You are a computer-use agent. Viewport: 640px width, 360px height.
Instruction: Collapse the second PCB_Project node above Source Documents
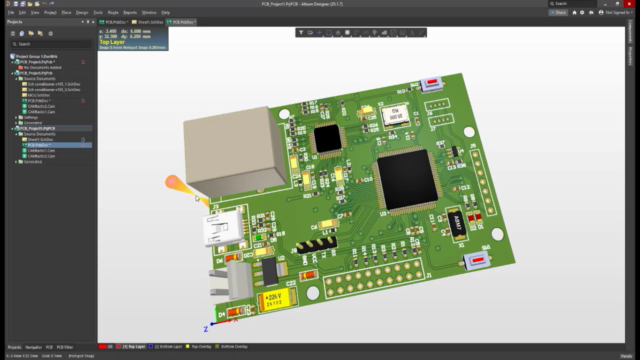point(12,73)
